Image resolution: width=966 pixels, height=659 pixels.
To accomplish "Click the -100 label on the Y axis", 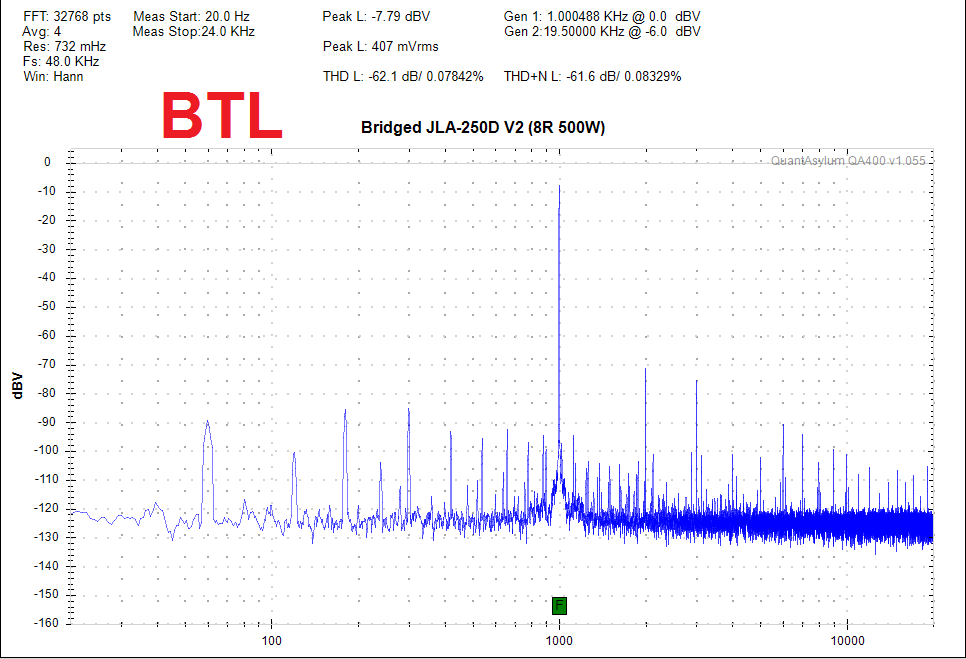I will (45, 450).
